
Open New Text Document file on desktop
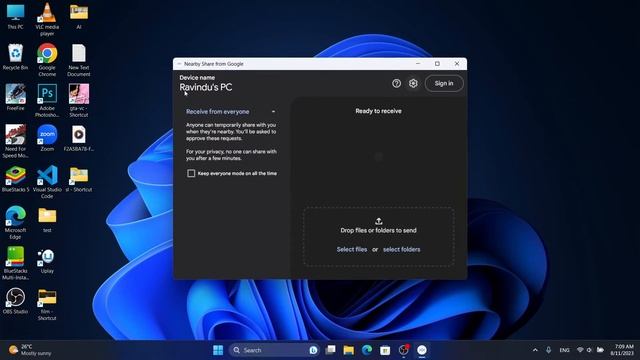coord(79,60)
